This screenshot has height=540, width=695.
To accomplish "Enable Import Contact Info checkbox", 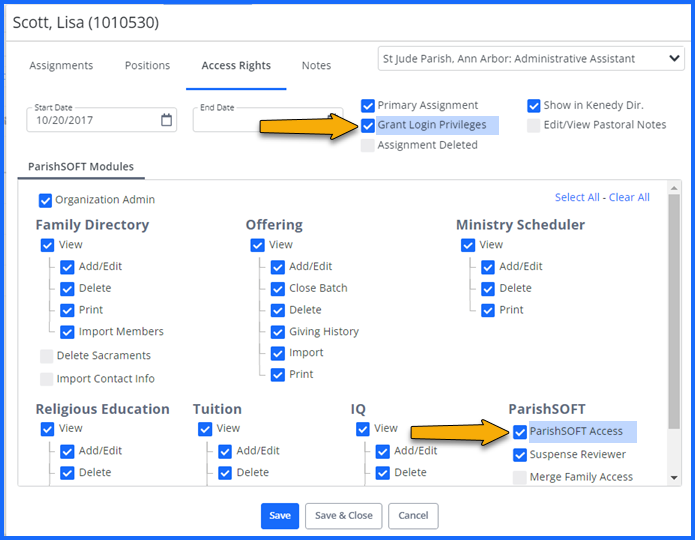I will pyautogui.click(x=47, y=379).
